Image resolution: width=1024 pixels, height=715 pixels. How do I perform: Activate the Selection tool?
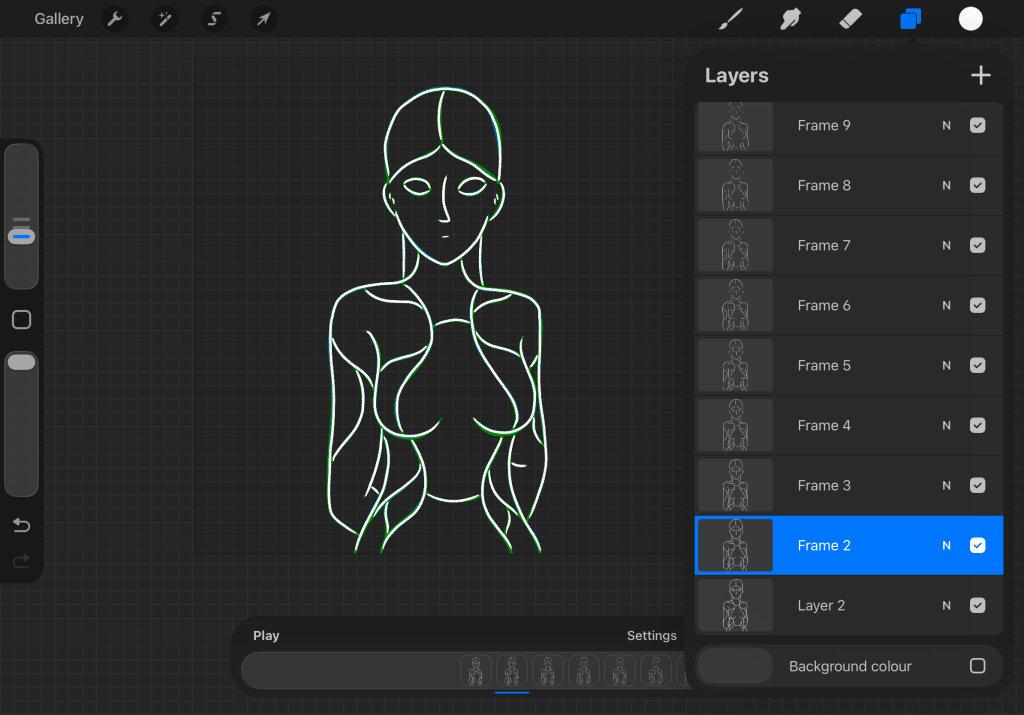click(214, 19)
